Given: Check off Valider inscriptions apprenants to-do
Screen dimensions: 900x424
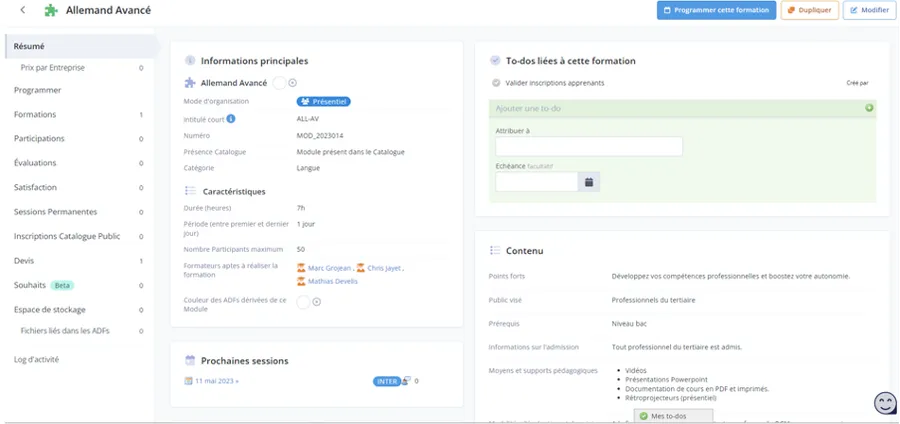Looking at the screenshot, I should point(496,83).
